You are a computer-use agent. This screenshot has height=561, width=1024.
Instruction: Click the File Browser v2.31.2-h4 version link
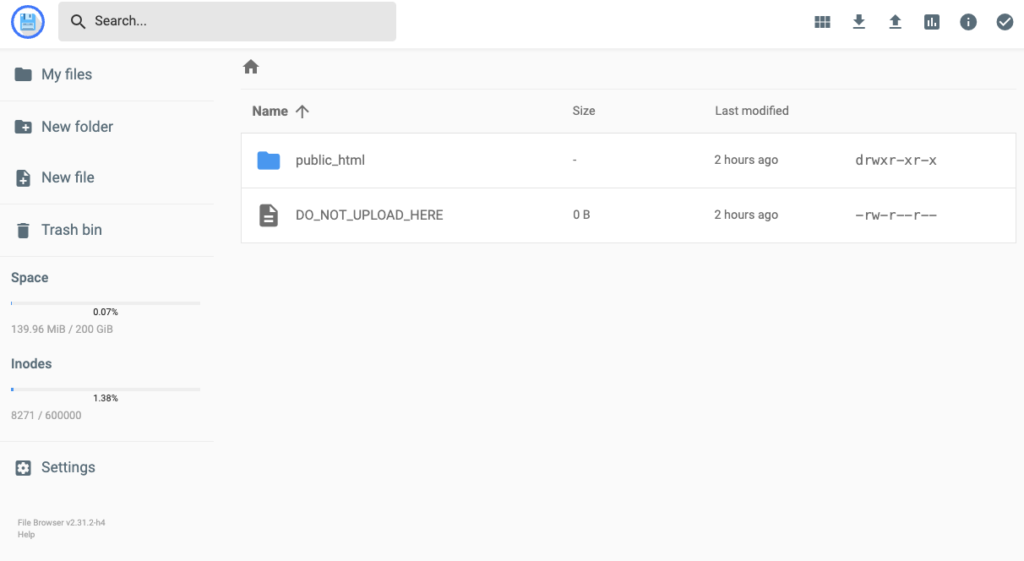61,522
